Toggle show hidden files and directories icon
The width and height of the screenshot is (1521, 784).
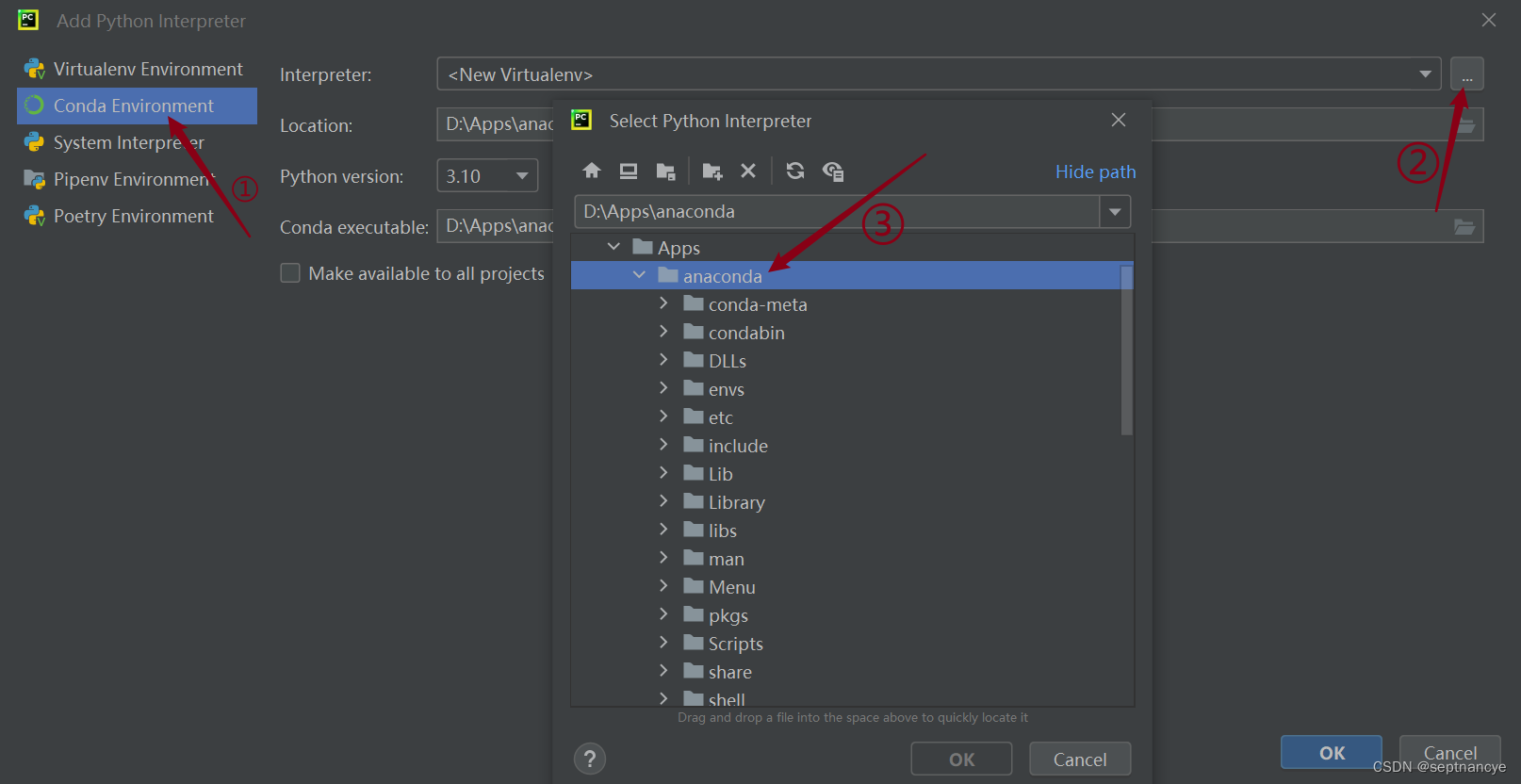pos(833,171)
